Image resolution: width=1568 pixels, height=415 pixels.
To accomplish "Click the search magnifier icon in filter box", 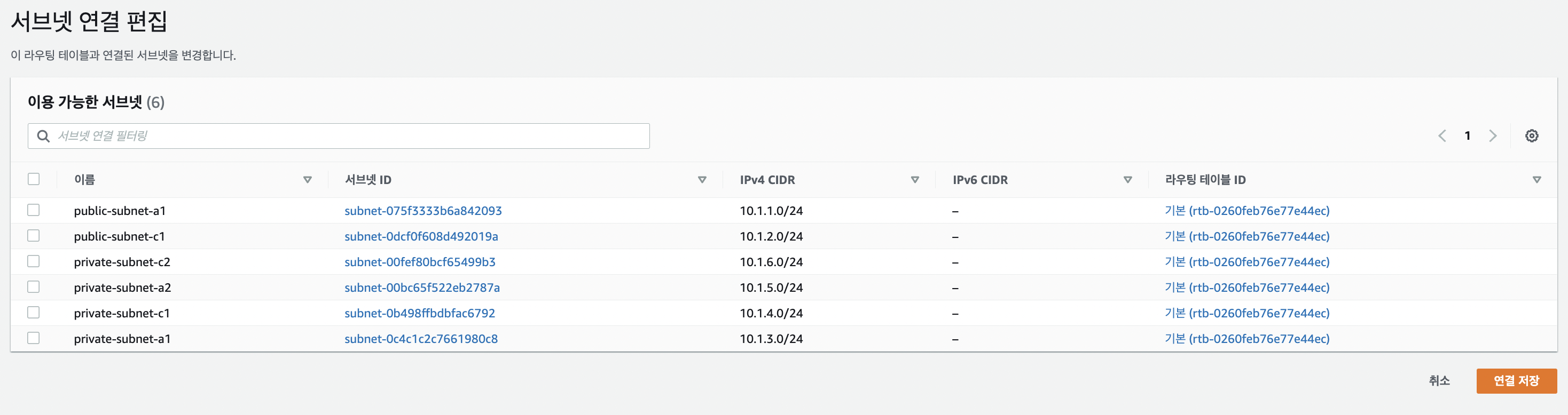I will 43,136.
